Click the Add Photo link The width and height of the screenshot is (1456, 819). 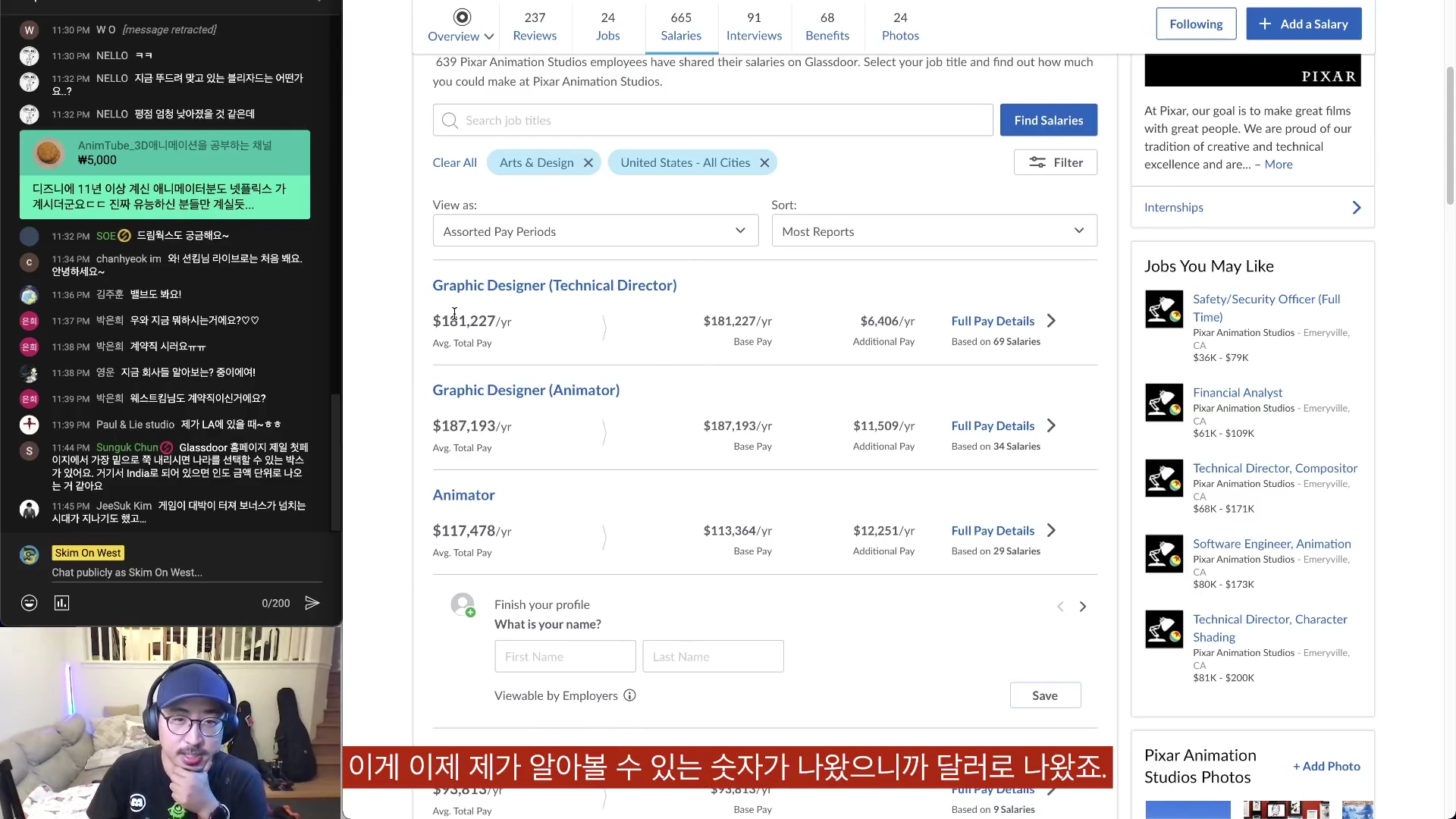point(1326,766)
